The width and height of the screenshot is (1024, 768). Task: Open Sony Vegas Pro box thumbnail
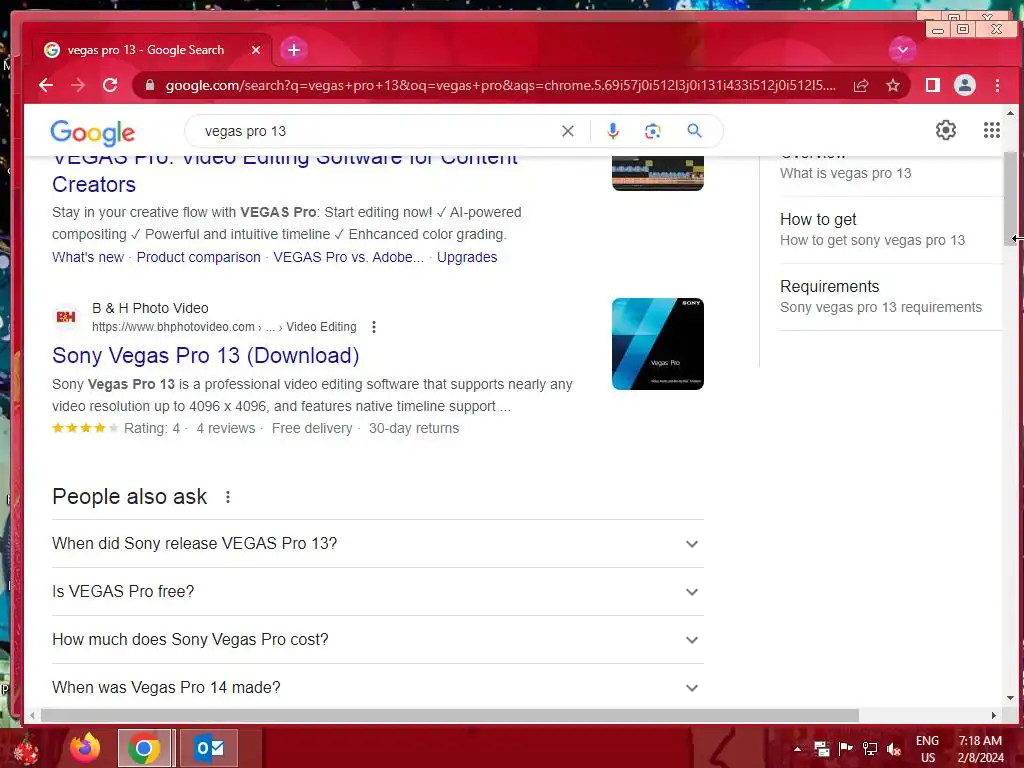click(658, 344)
